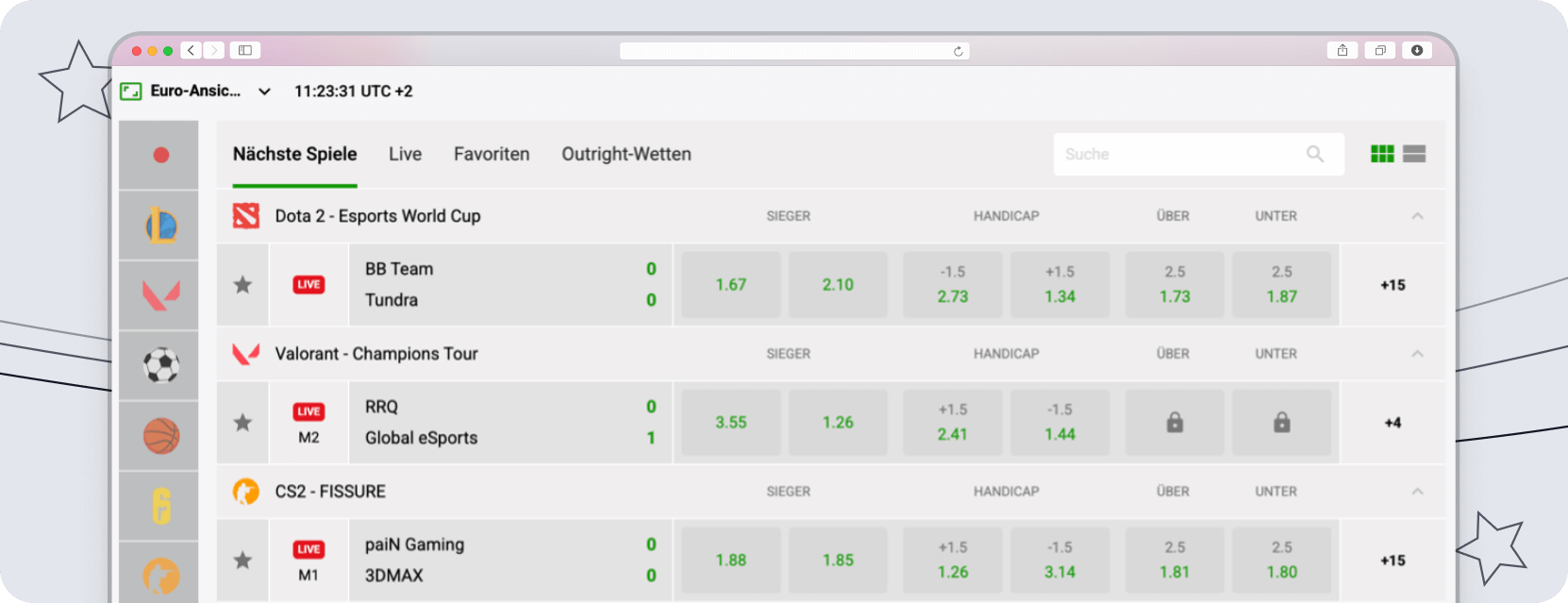This screenshot has width=1568, height=603.
Task: Click the CS2 logo beside FISSURE
Action: point(246,492)
